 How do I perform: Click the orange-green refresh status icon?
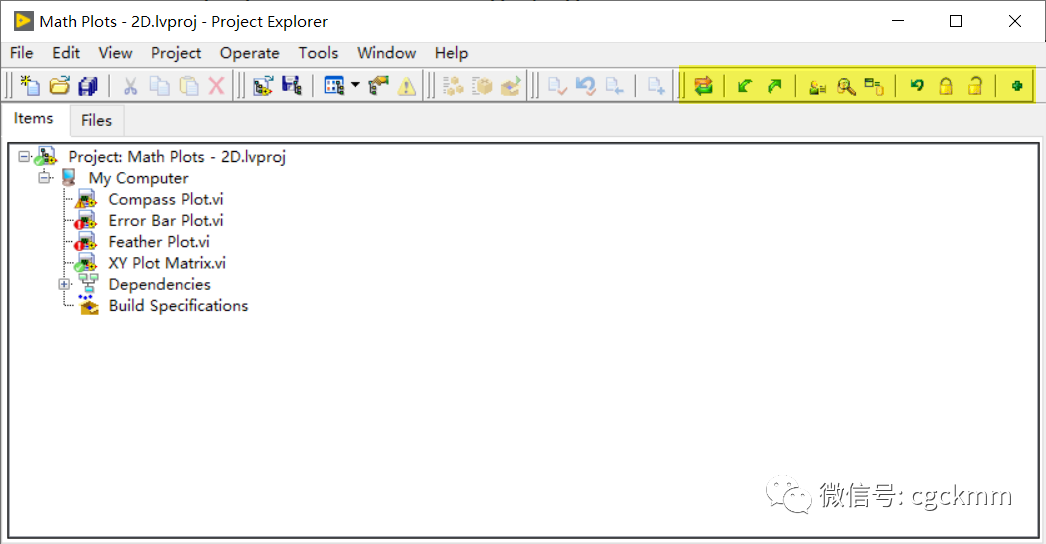pos(703,85)
